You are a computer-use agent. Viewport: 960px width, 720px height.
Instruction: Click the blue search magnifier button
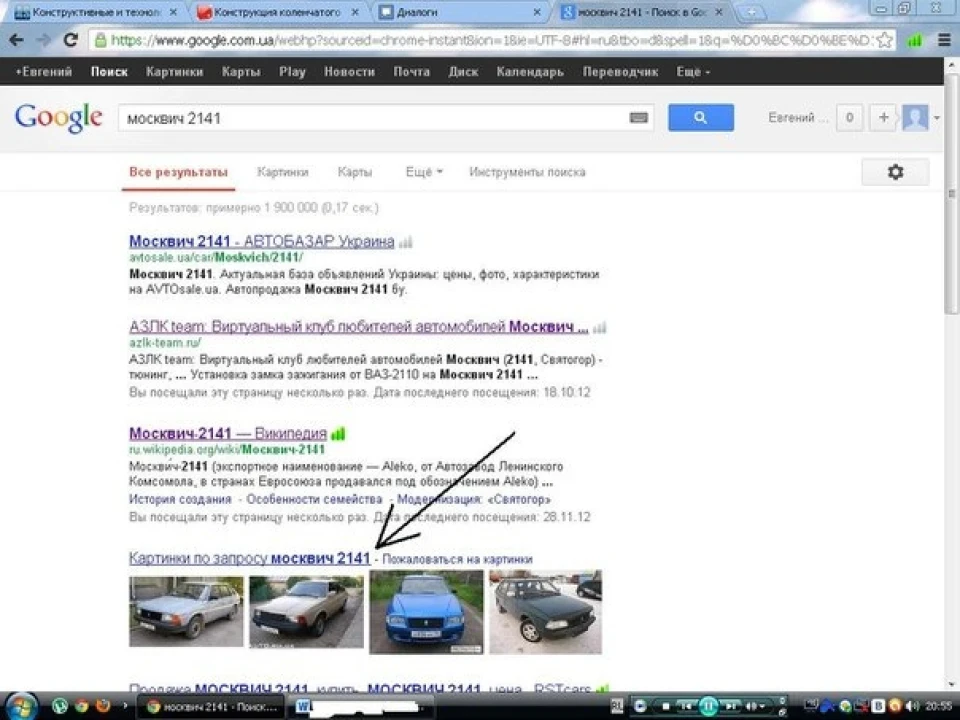click(701, 118)
